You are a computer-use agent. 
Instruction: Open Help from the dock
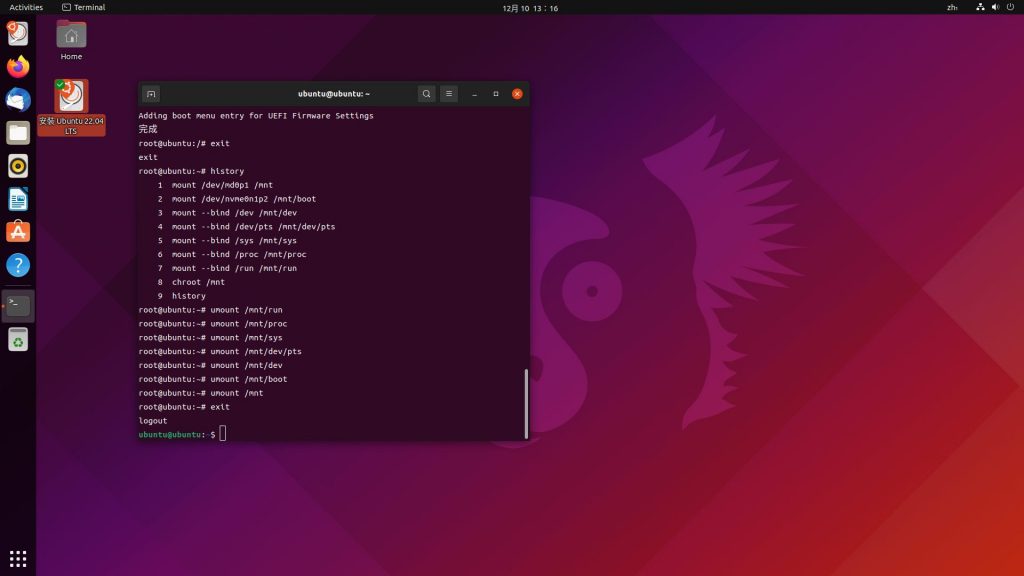(x=18, y=265)
